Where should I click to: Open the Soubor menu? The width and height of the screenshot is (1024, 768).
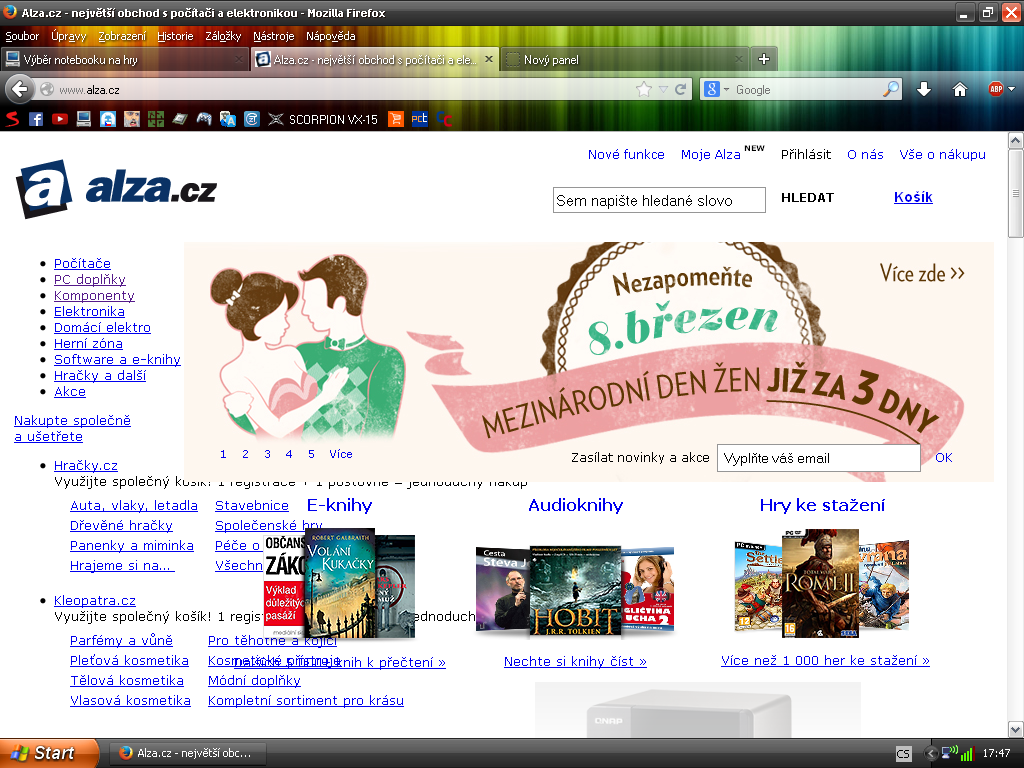pos(22,36)
